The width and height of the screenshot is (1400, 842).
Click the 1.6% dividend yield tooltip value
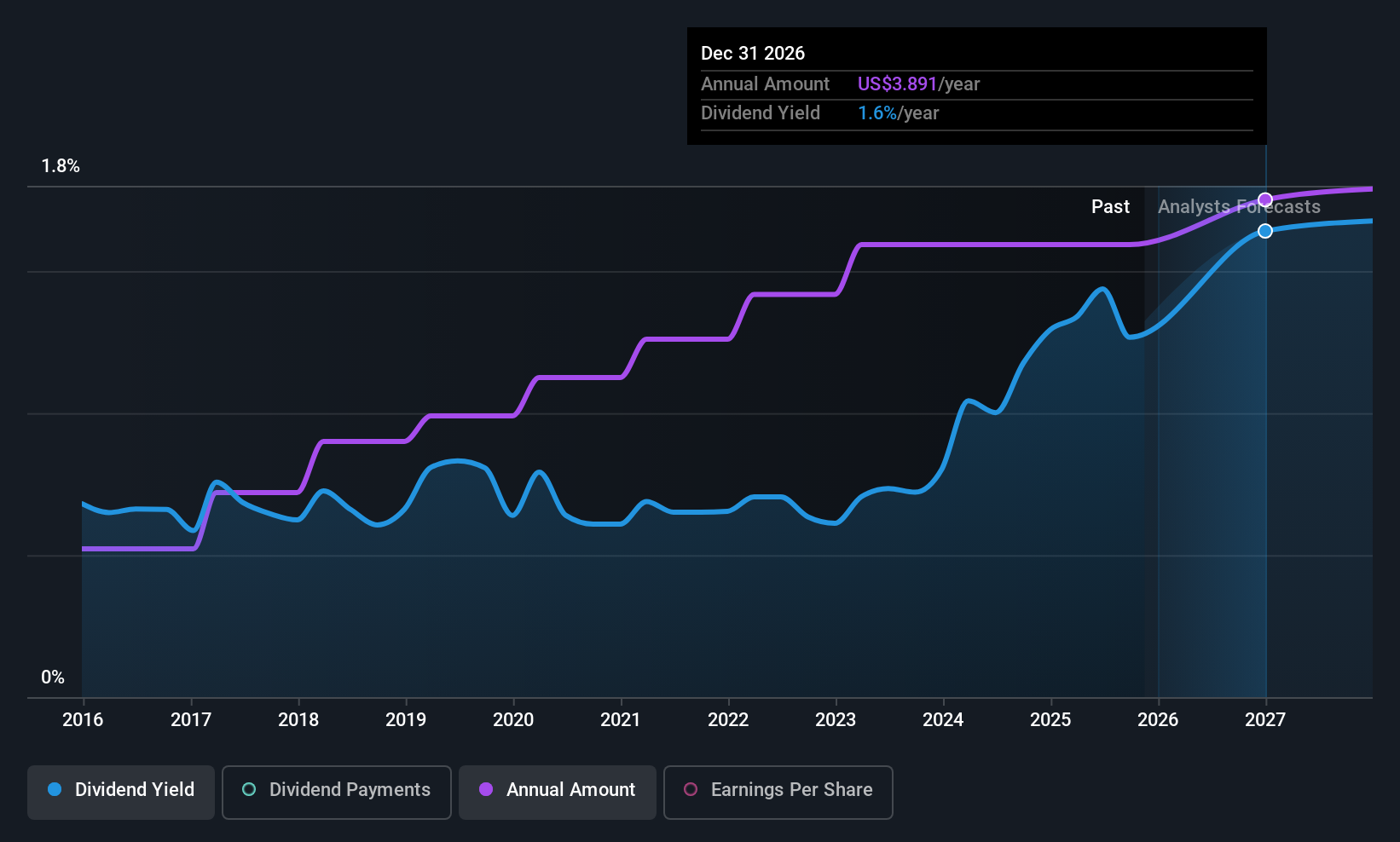pyautogui.click(x=877, y=113)
